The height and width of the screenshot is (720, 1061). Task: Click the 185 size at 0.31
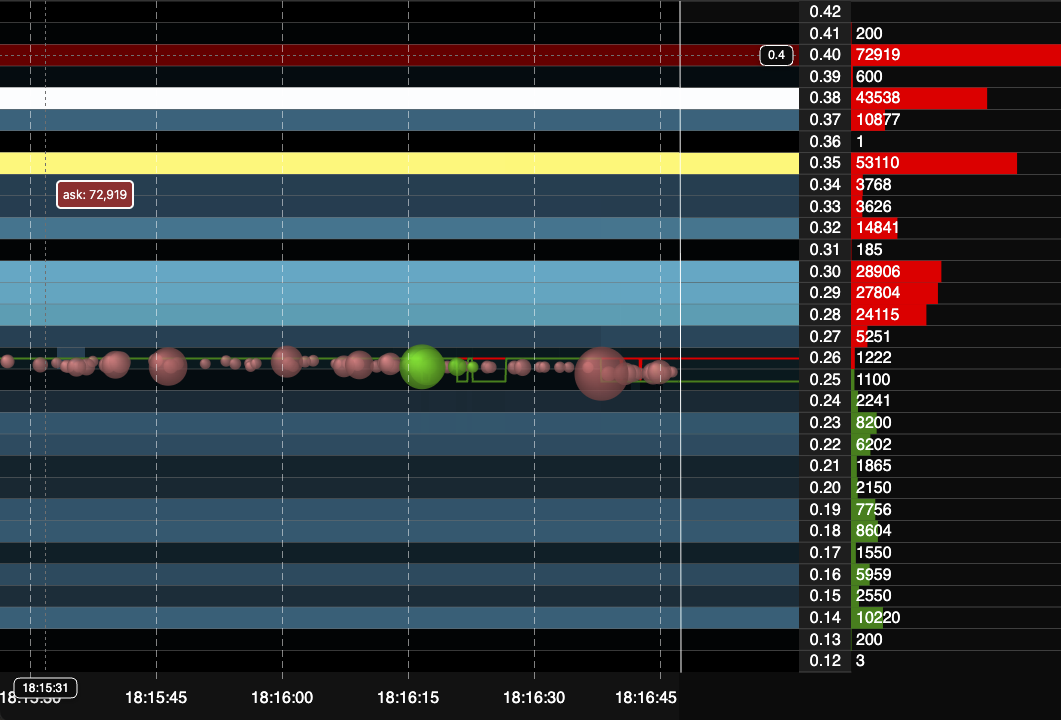[x=869, y=250]
